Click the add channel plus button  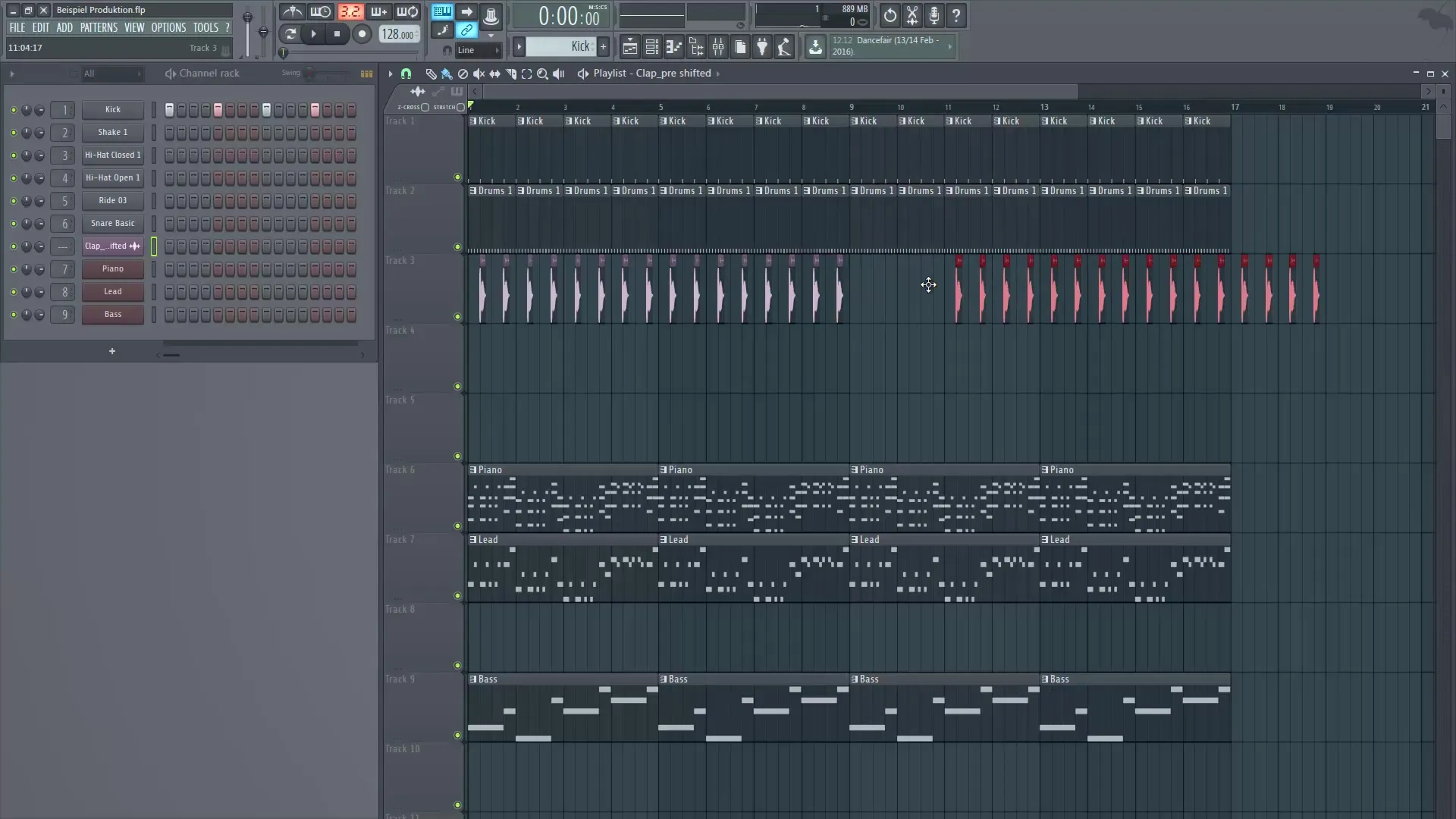[112, 351]
